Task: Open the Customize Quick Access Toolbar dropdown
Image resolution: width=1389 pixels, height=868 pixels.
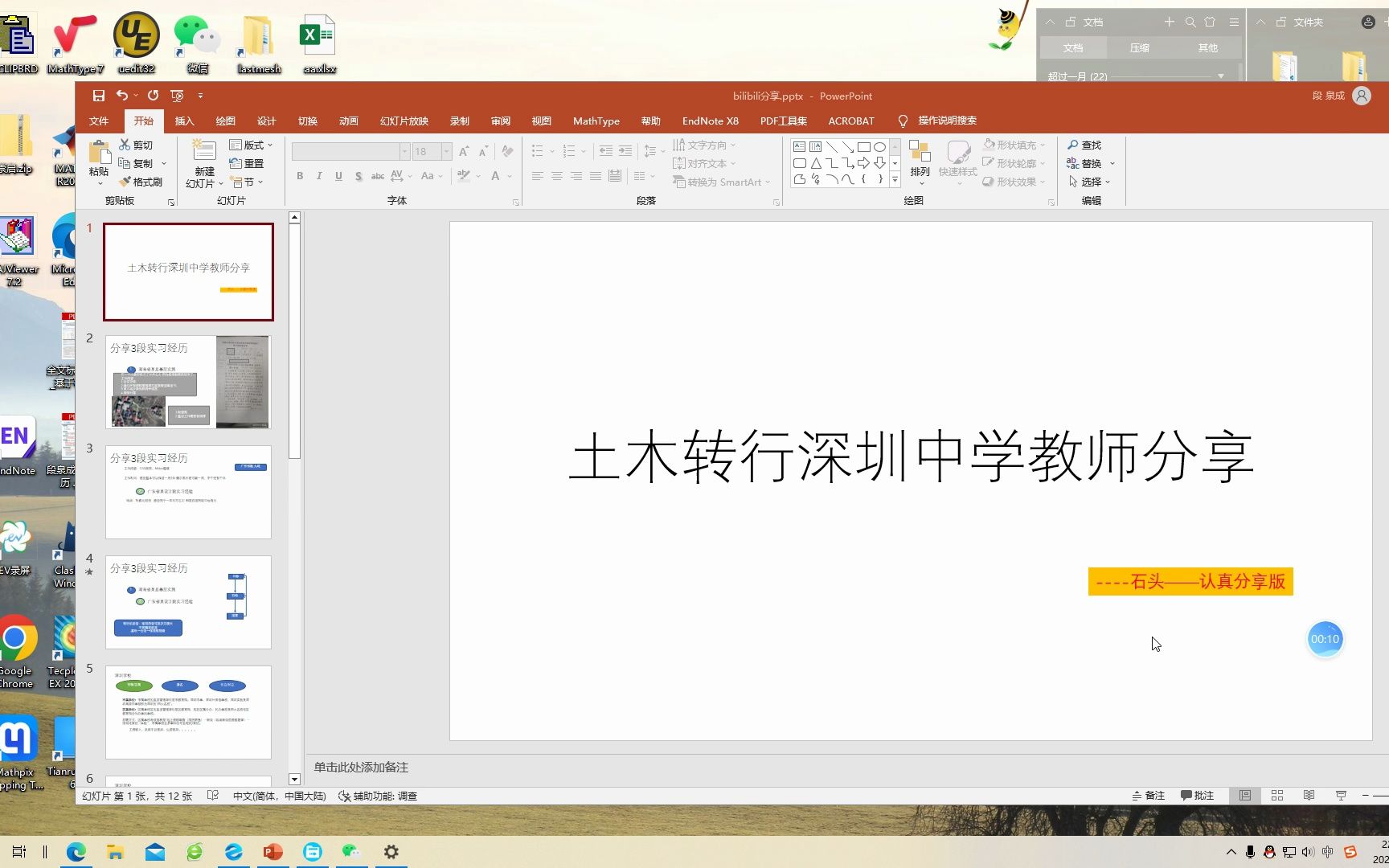Action: [x=200, y=96]
